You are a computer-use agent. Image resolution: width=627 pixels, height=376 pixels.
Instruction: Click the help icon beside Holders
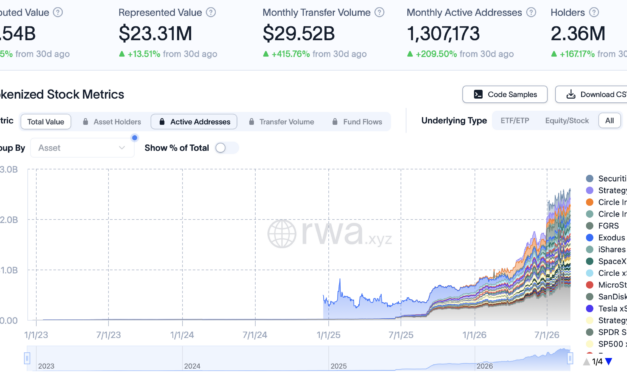pyautogui.click(x=594, y=12)
